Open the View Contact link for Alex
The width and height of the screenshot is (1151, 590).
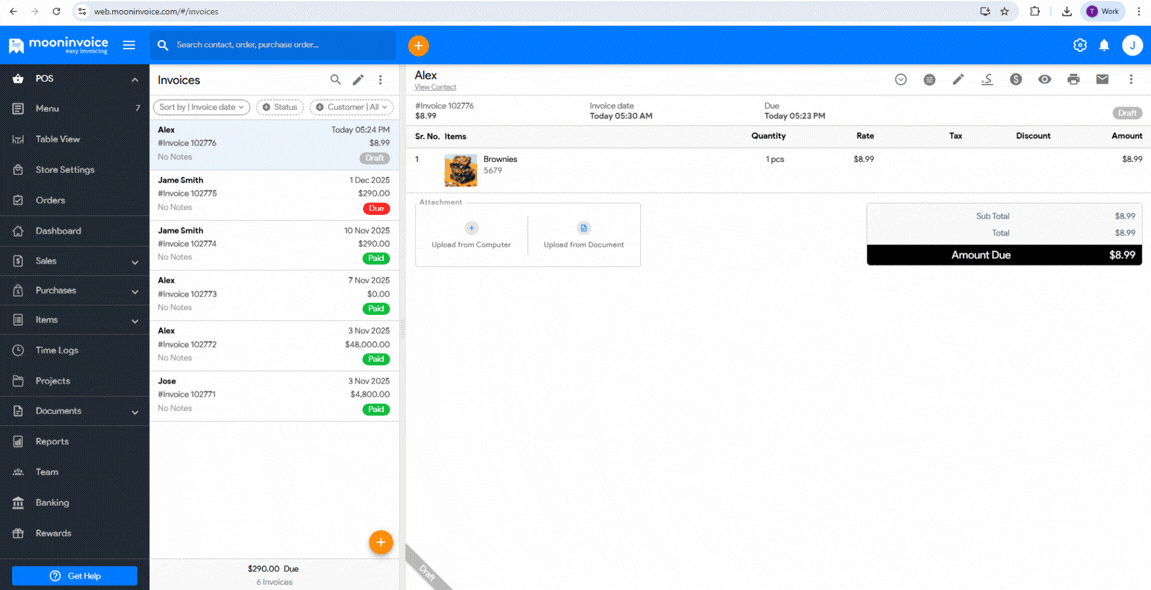click(435, 86)
